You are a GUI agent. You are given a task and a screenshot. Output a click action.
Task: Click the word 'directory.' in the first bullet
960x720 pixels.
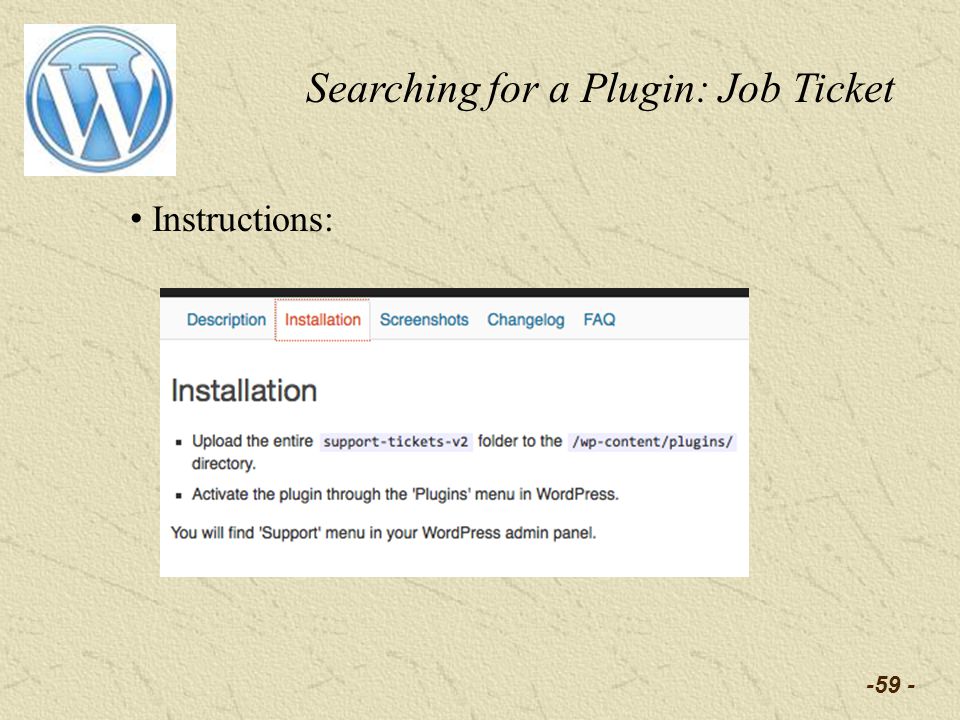223,463
